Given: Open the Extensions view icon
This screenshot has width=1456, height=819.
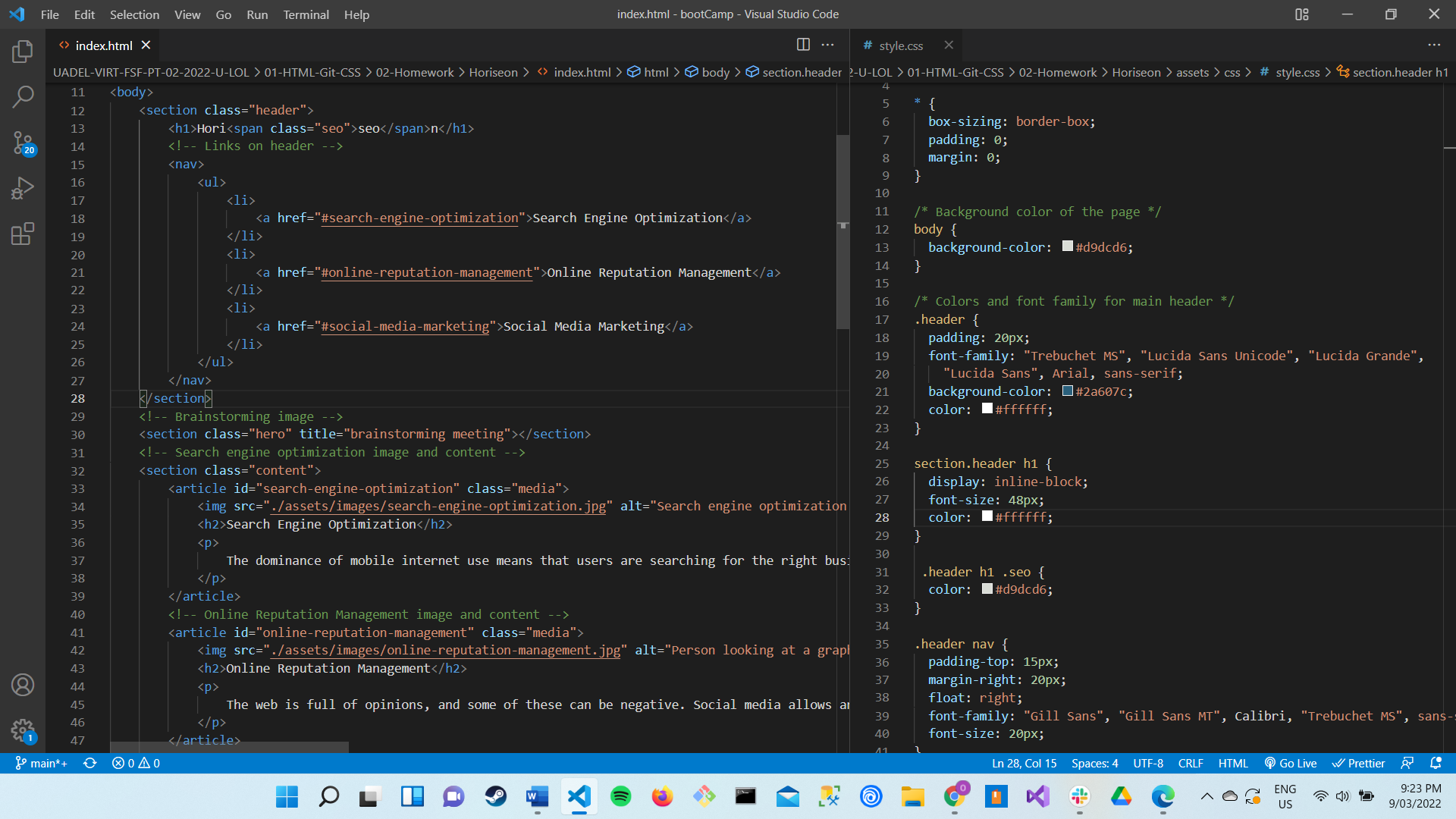Looking at the screenshot, I should [x=23, y=234].
